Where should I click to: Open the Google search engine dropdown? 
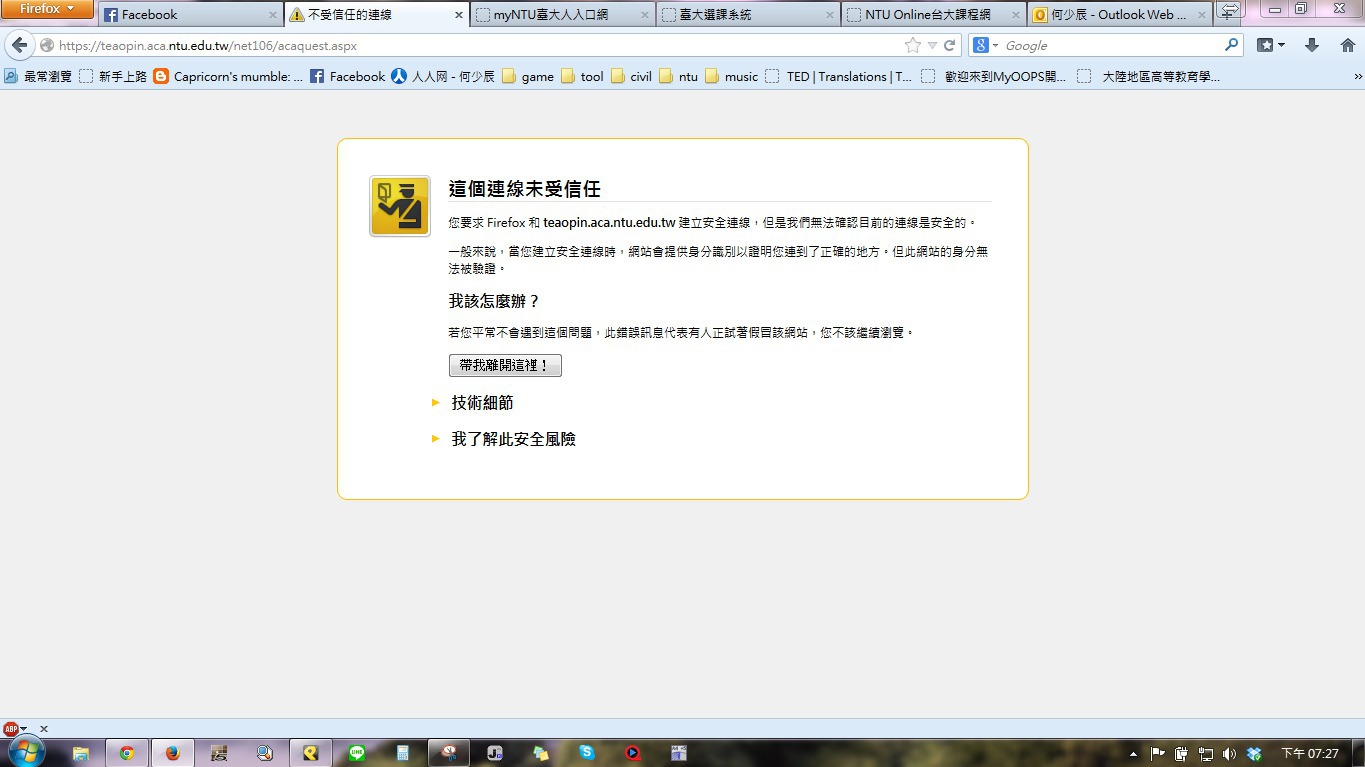point(986,45)
